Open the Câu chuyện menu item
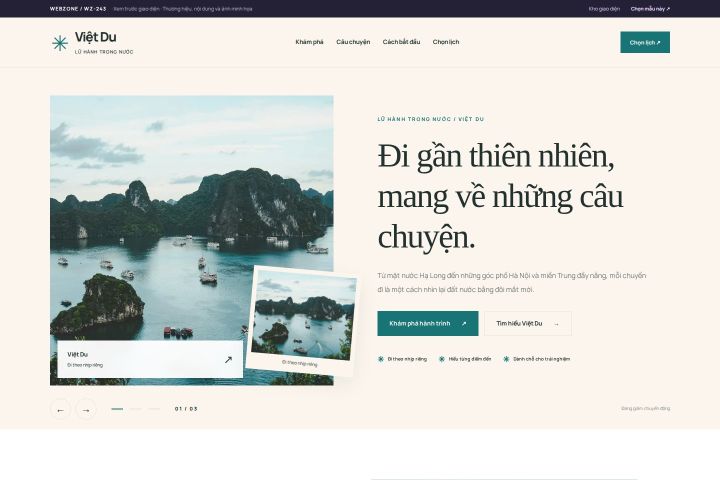 [x=353, y=42]
